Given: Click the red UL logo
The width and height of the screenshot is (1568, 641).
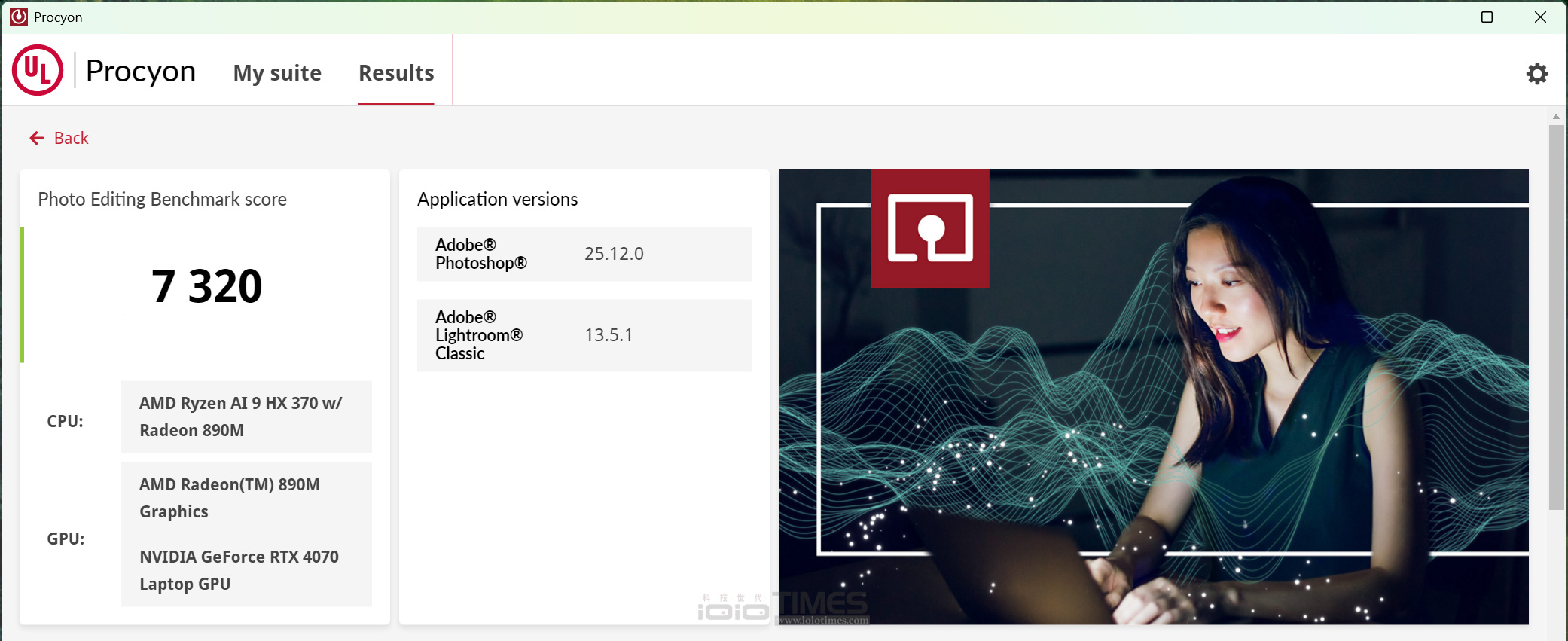Looking at the screenshot, I should pyautogui.click(x=38, y=70).
